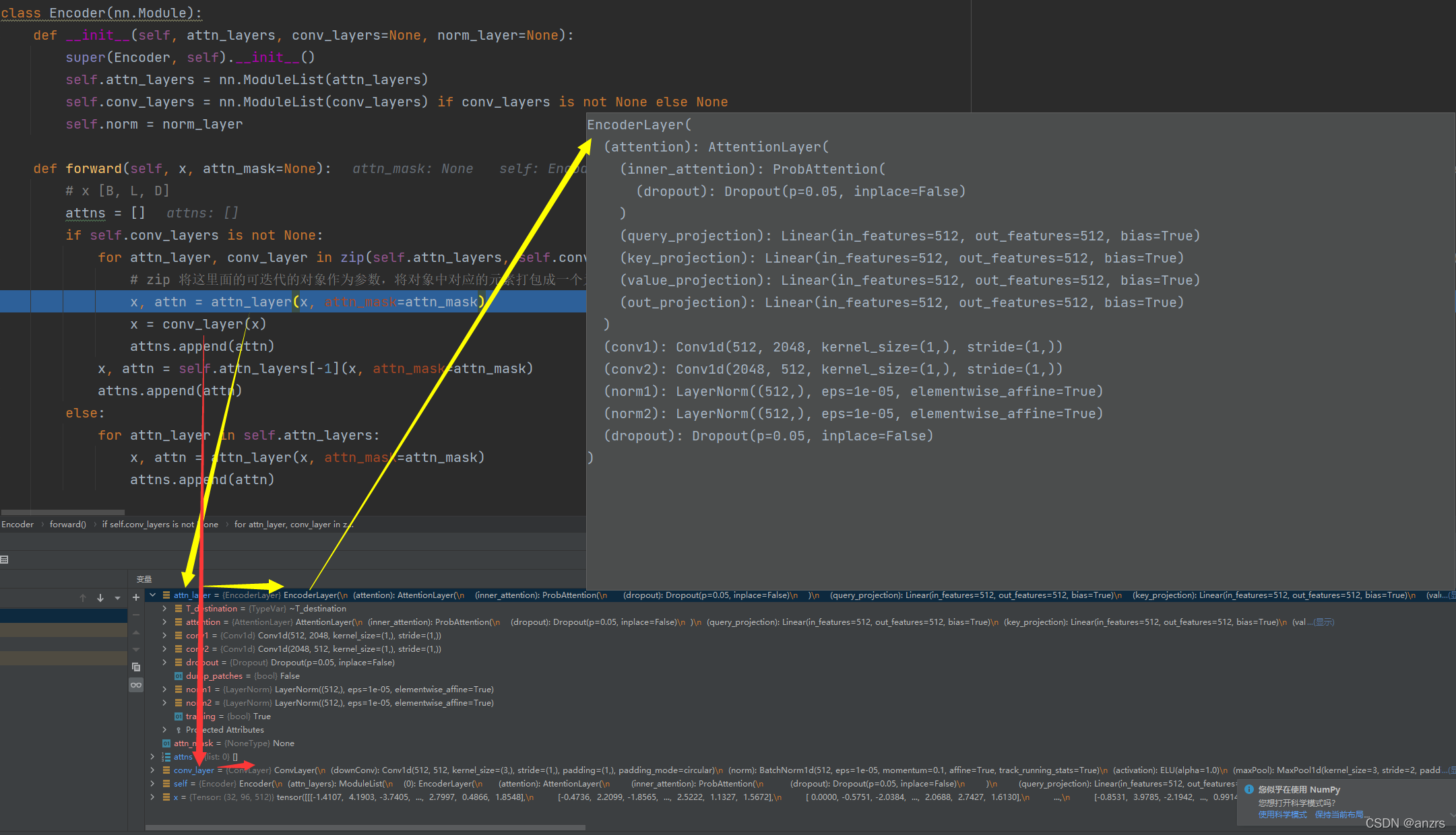This screenshot has height=835, width=1456.
Task: Click the next frame down arrow icon
Action: pyautogui.click(x=100, y=598)
